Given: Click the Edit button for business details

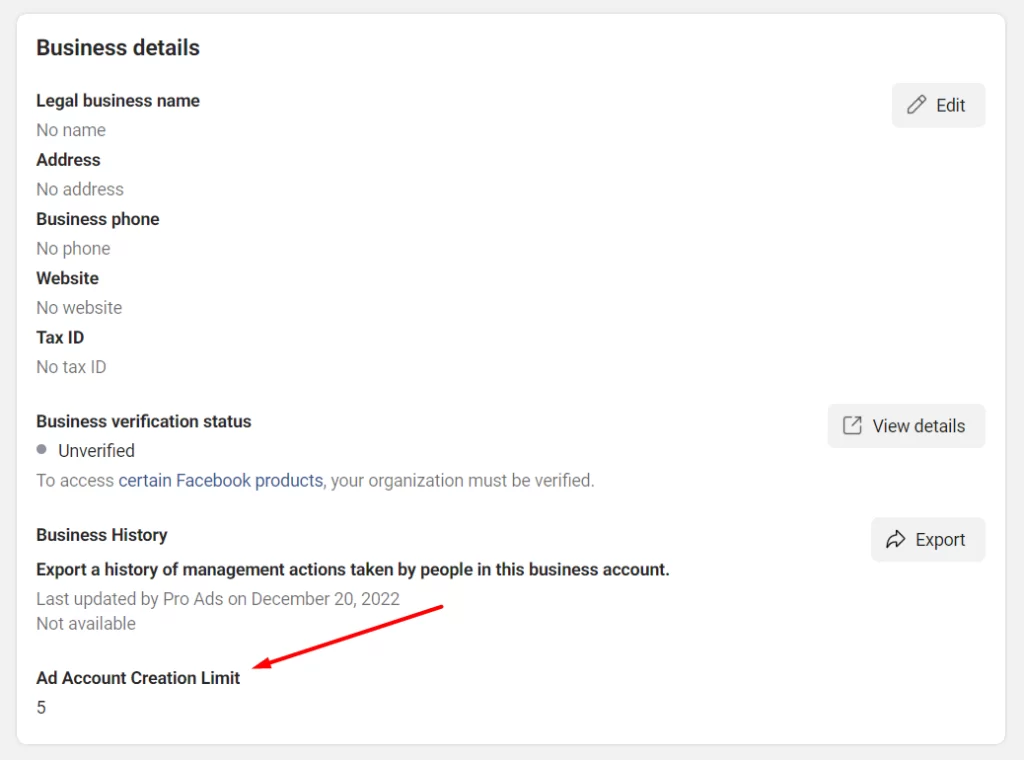Looking at the screenshot, I should 938,104.
